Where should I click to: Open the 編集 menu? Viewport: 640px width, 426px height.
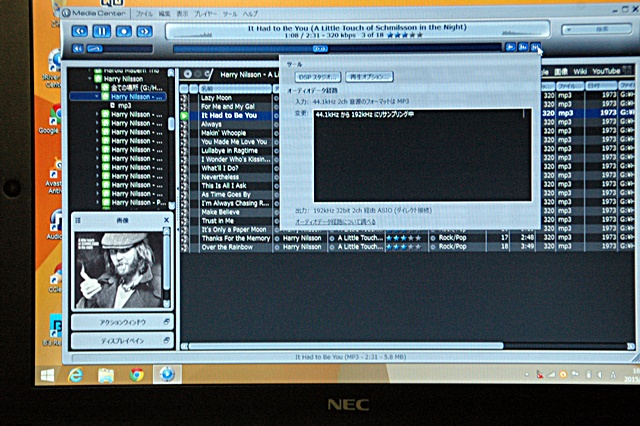click(x=164, y=13)
